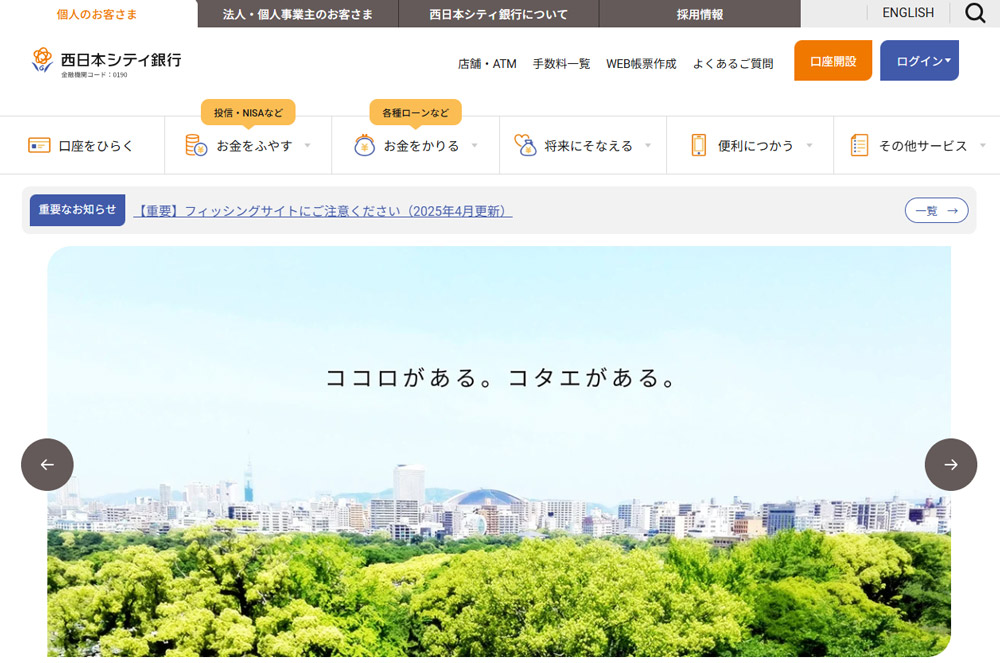Expand the お金をふやす menu arrow
This screenshot has width=1000, height=663.
pyautogui.click(x=307, y=145)
